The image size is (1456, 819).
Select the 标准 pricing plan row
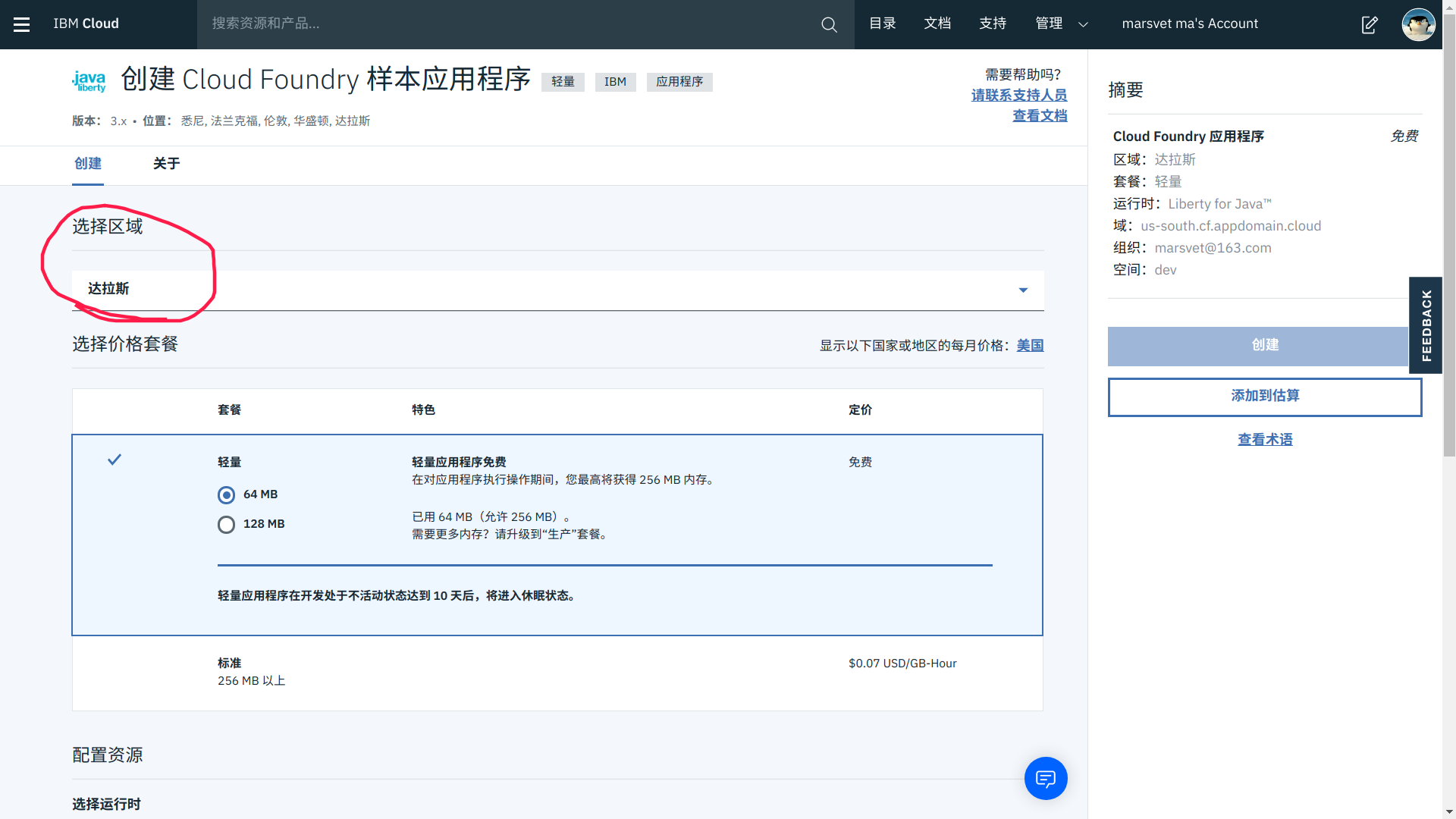click(x=557, y=673)
